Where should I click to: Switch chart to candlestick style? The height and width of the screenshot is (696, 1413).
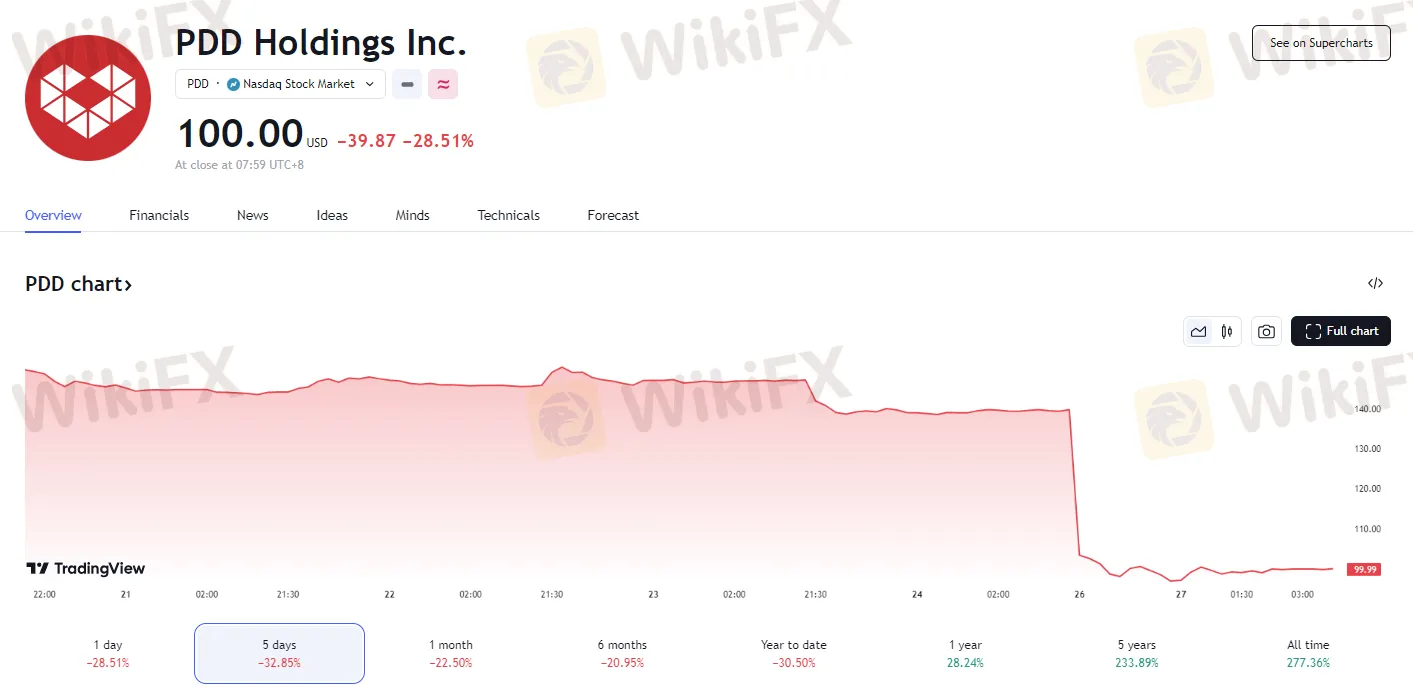1227,332
